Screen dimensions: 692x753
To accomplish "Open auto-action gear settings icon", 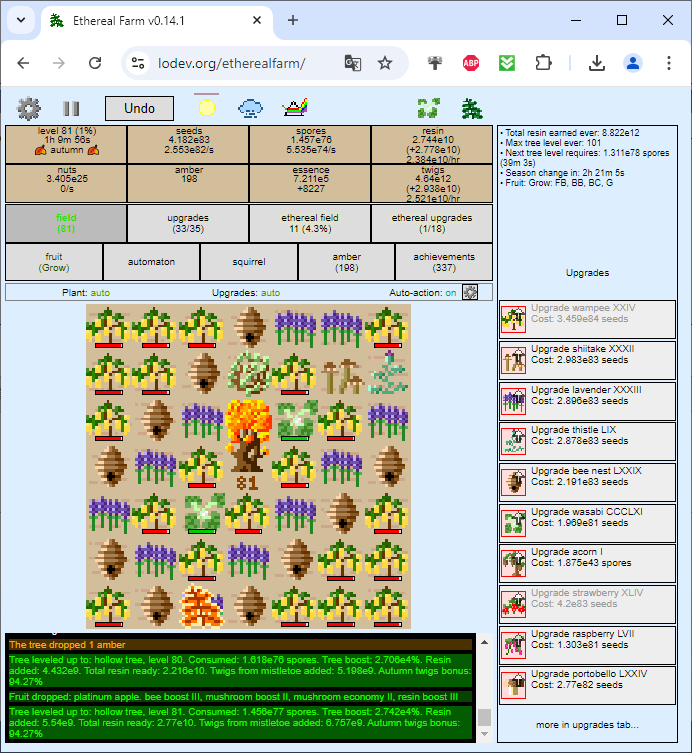I will (470, 292).
